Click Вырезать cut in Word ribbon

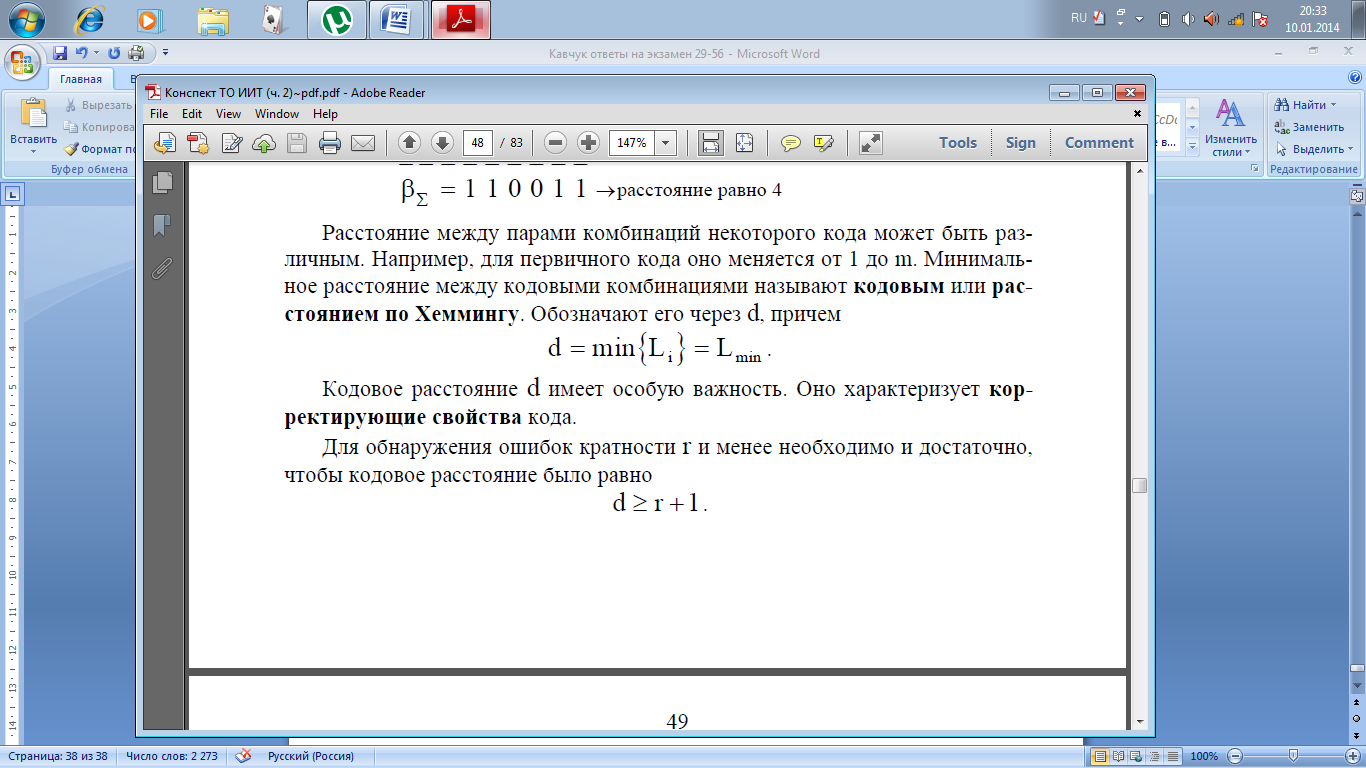(x=99, y=105)
